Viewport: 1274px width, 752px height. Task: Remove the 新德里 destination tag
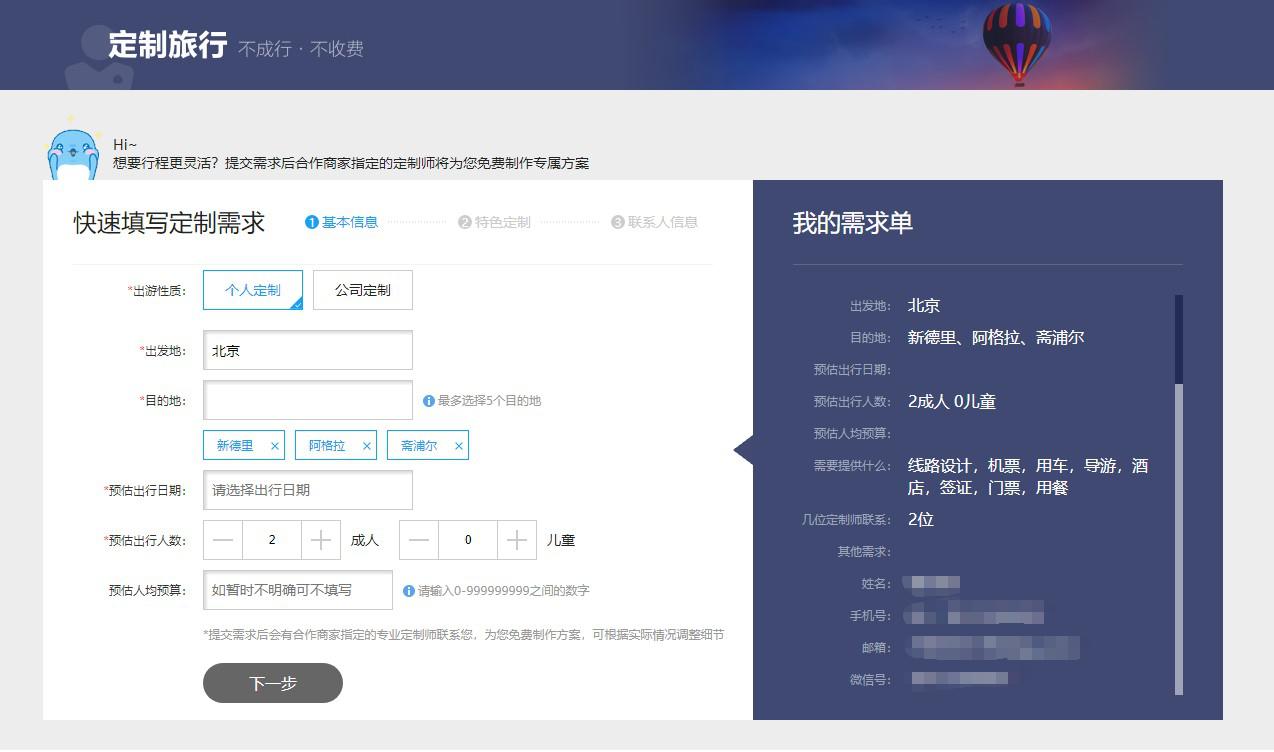(274, 445)
